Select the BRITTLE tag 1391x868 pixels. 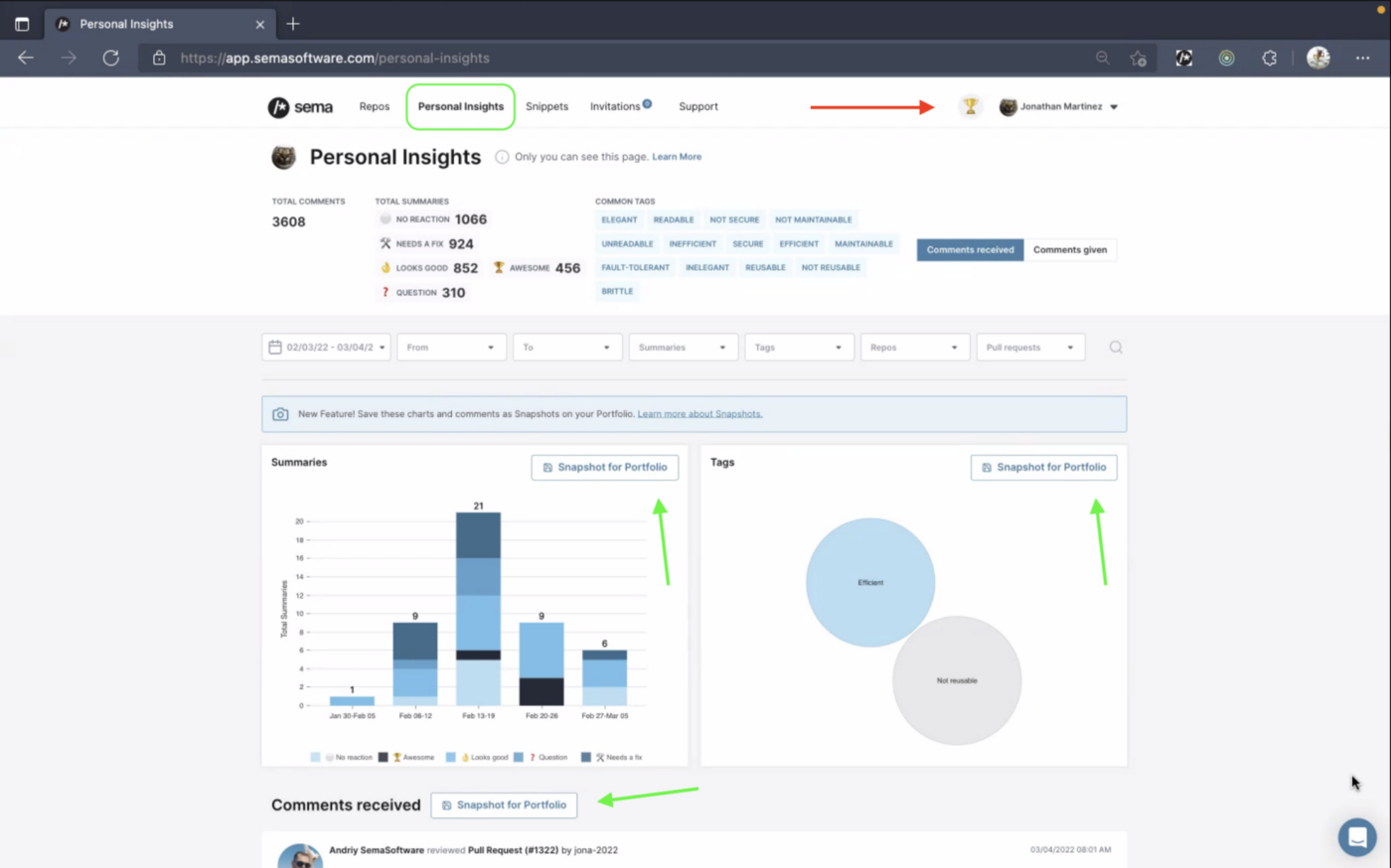click(x=617, y=291)
